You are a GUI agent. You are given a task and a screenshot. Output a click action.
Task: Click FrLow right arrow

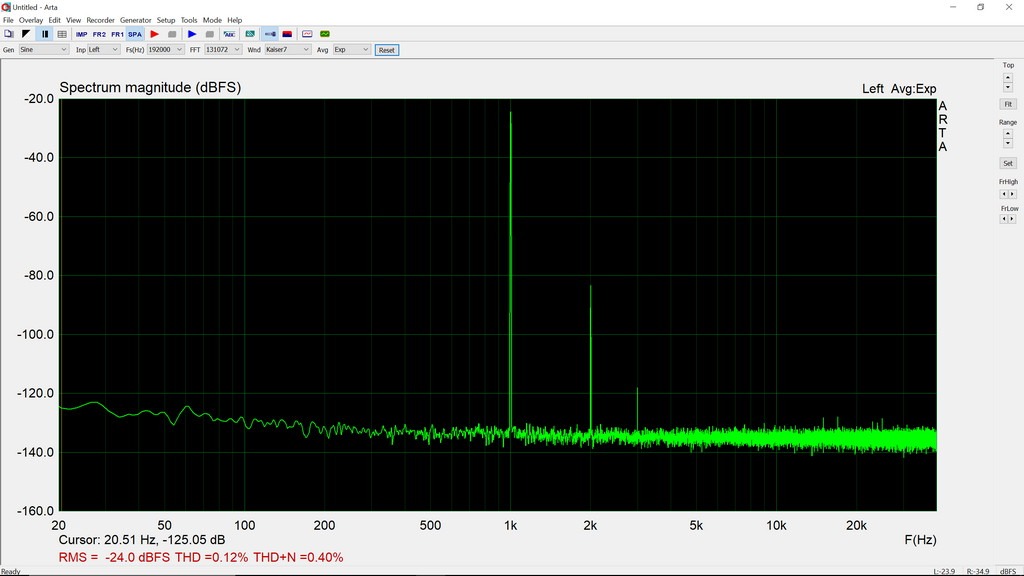point(1012,219)
